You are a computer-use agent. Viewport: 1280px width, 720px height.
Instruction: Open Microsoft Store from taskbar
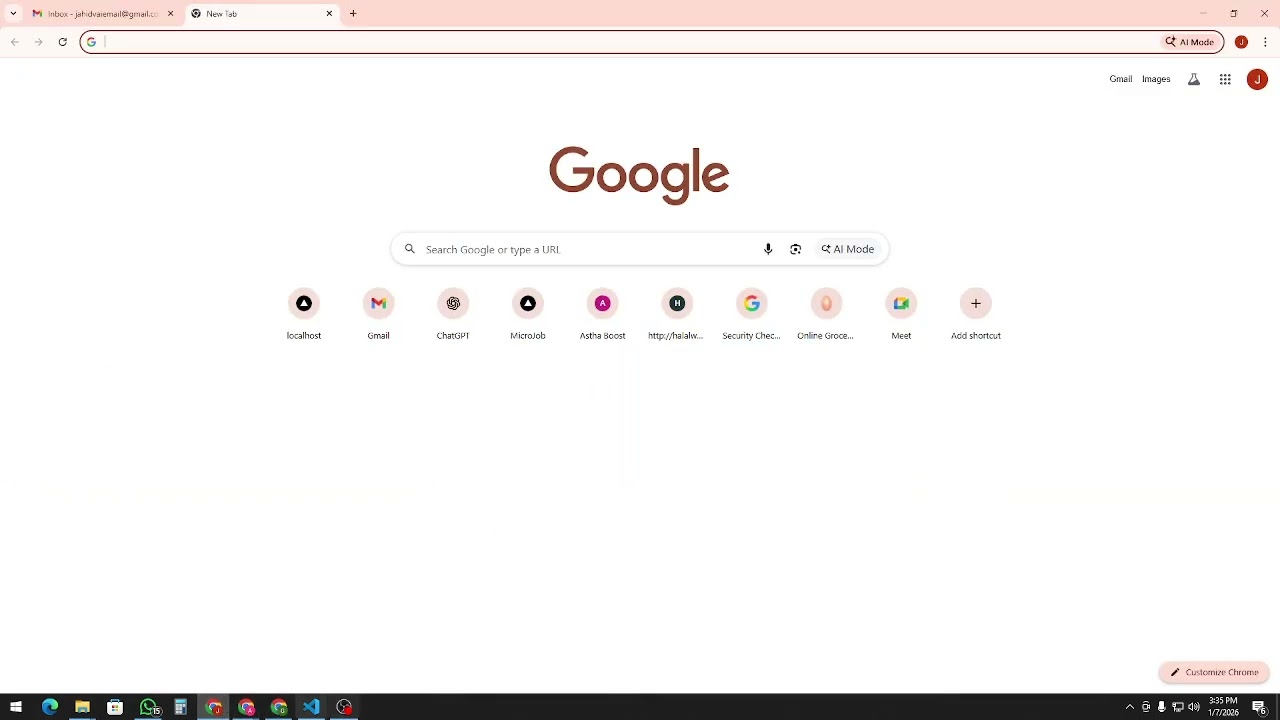tap(115, 707)
